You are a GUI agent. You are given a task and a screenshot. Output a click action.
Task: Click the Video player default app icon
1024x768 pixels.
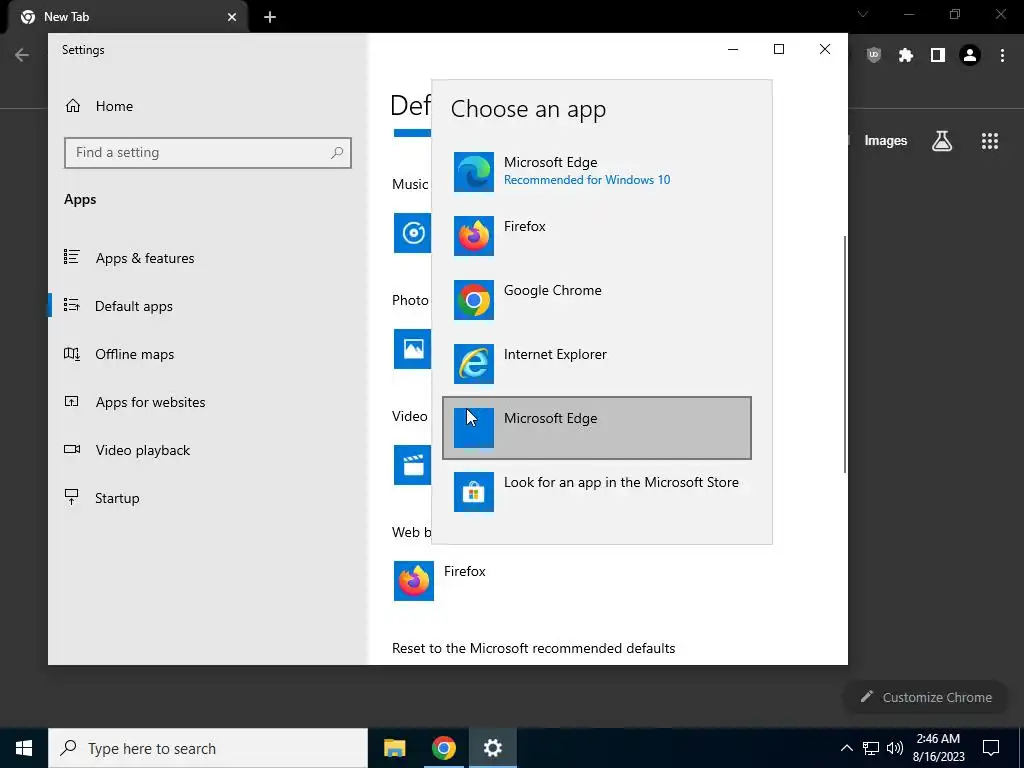click(x=412, y=465)
